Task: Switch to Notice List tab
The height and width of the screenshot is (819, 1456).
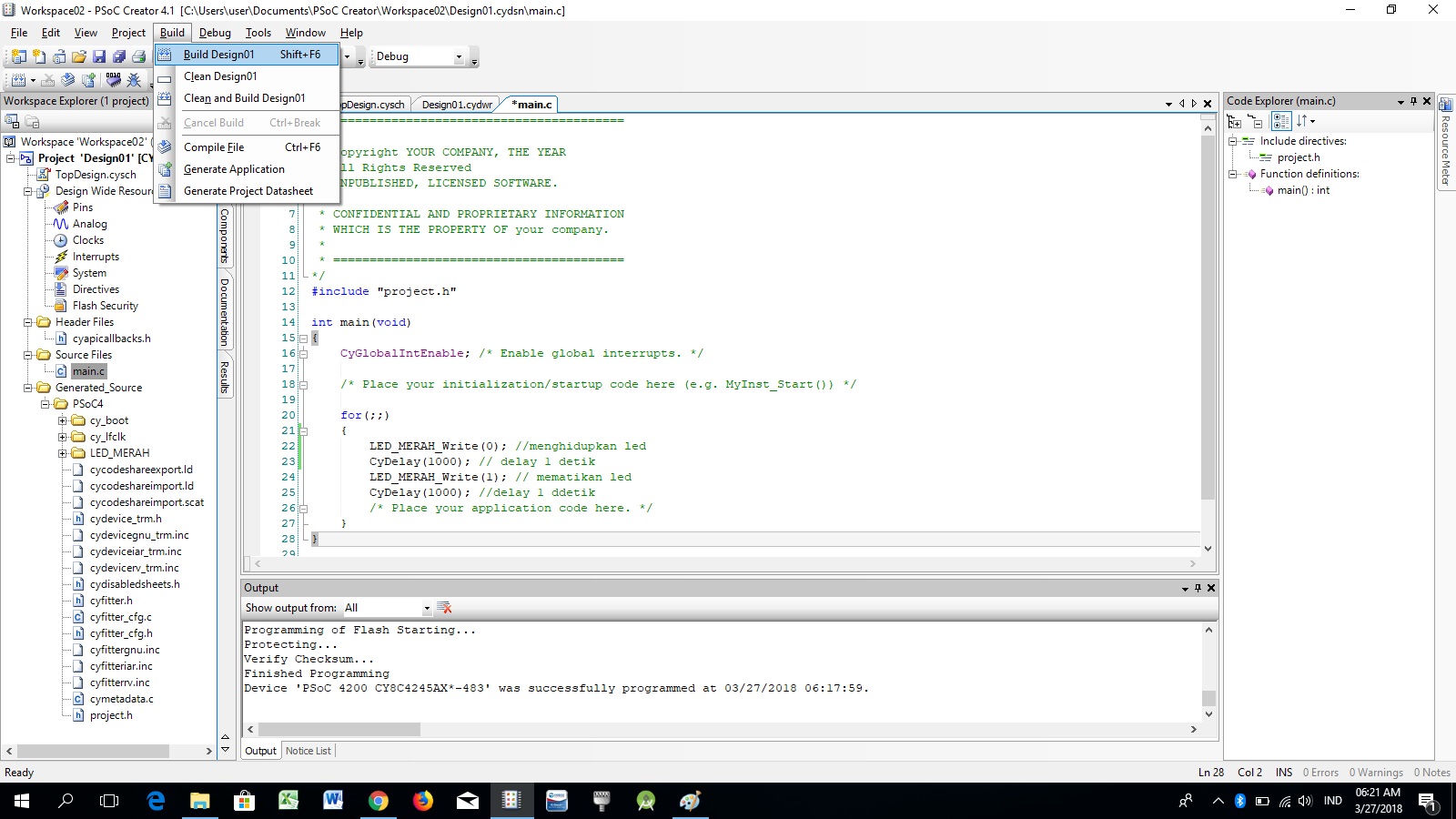Action: 308,751
